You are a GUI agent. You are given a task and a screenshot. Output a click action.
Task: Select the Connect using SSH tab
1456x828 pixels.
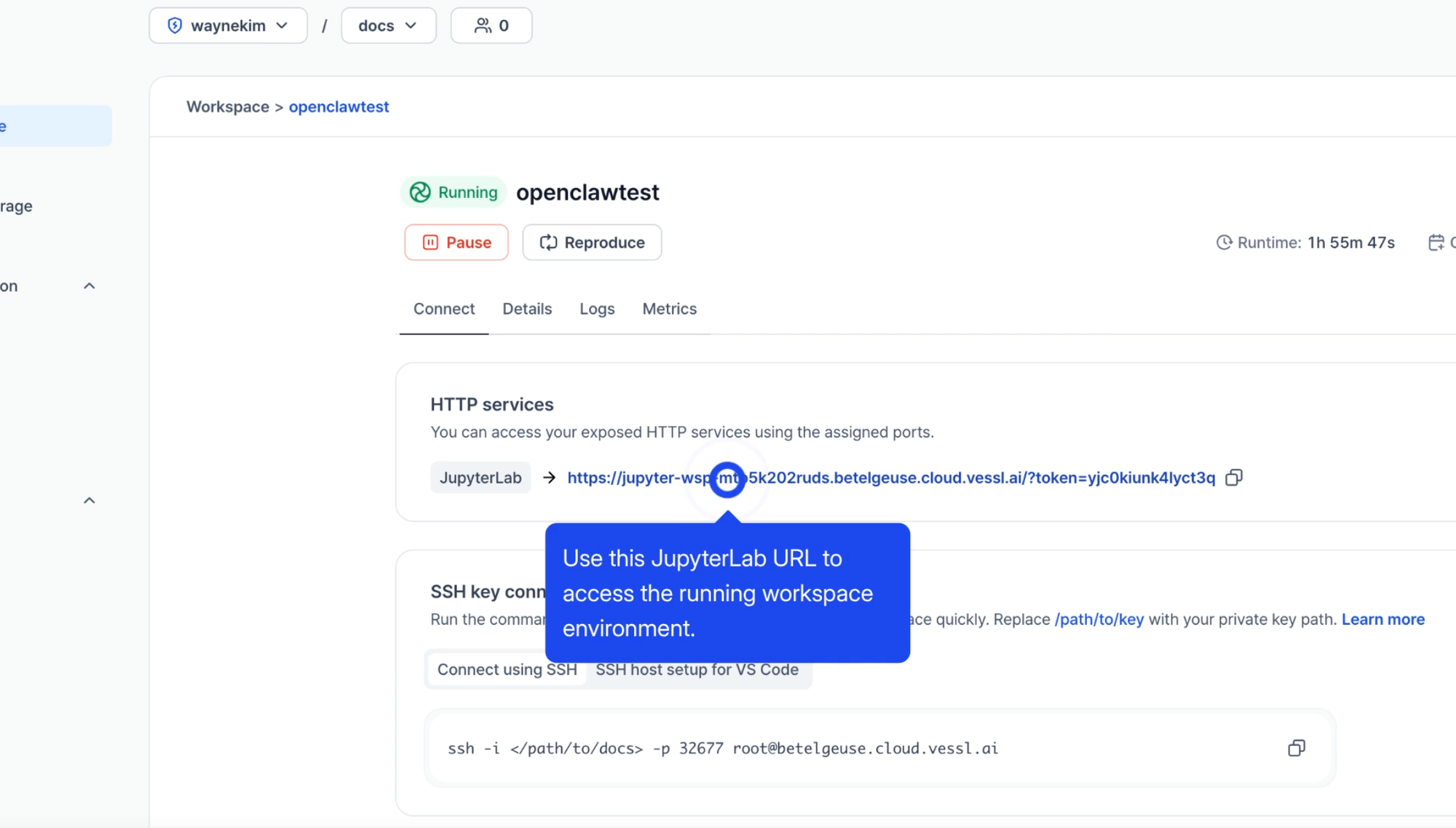[x=507, y=669]
